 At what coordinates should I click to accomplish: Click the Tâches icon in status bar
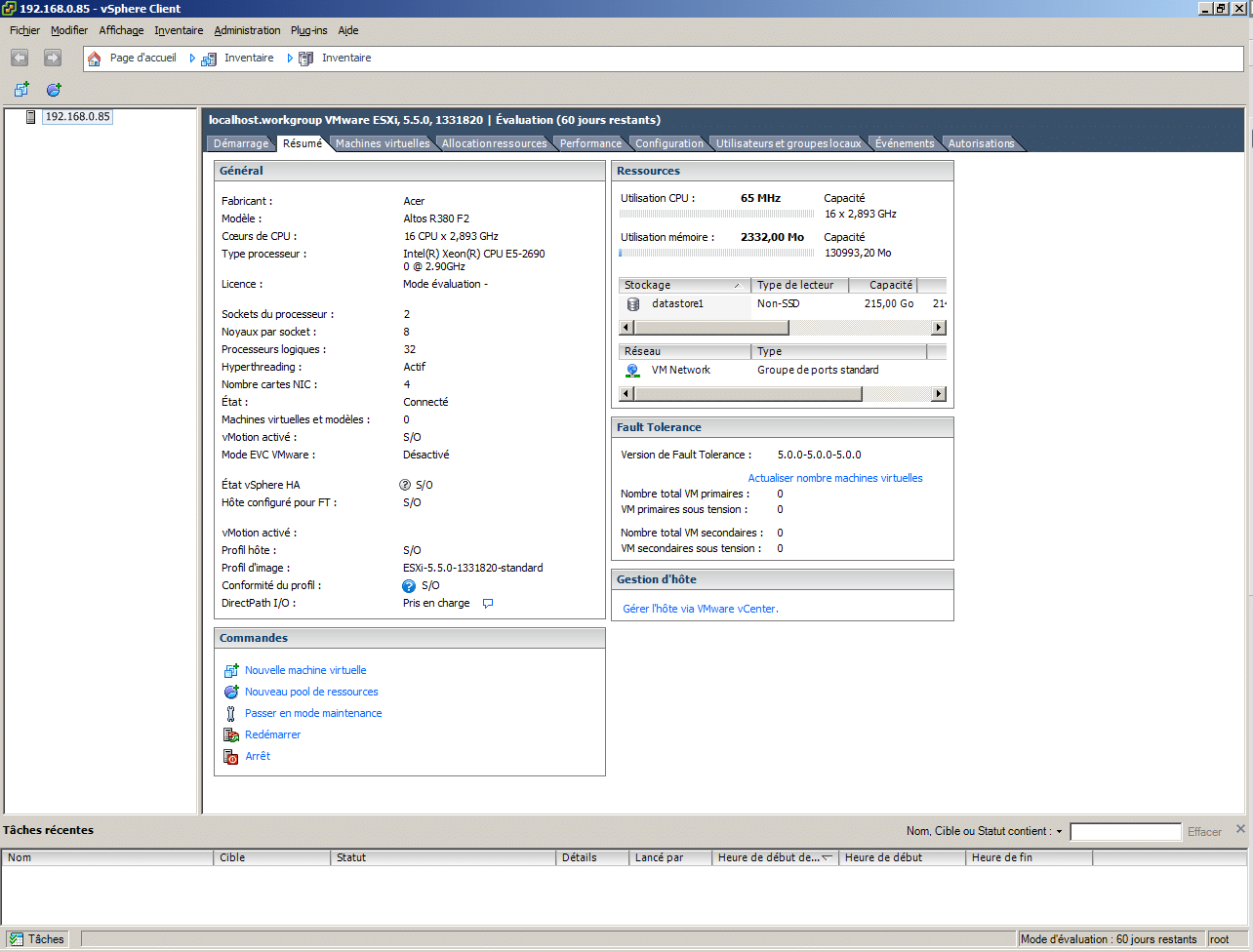[17, 939]
